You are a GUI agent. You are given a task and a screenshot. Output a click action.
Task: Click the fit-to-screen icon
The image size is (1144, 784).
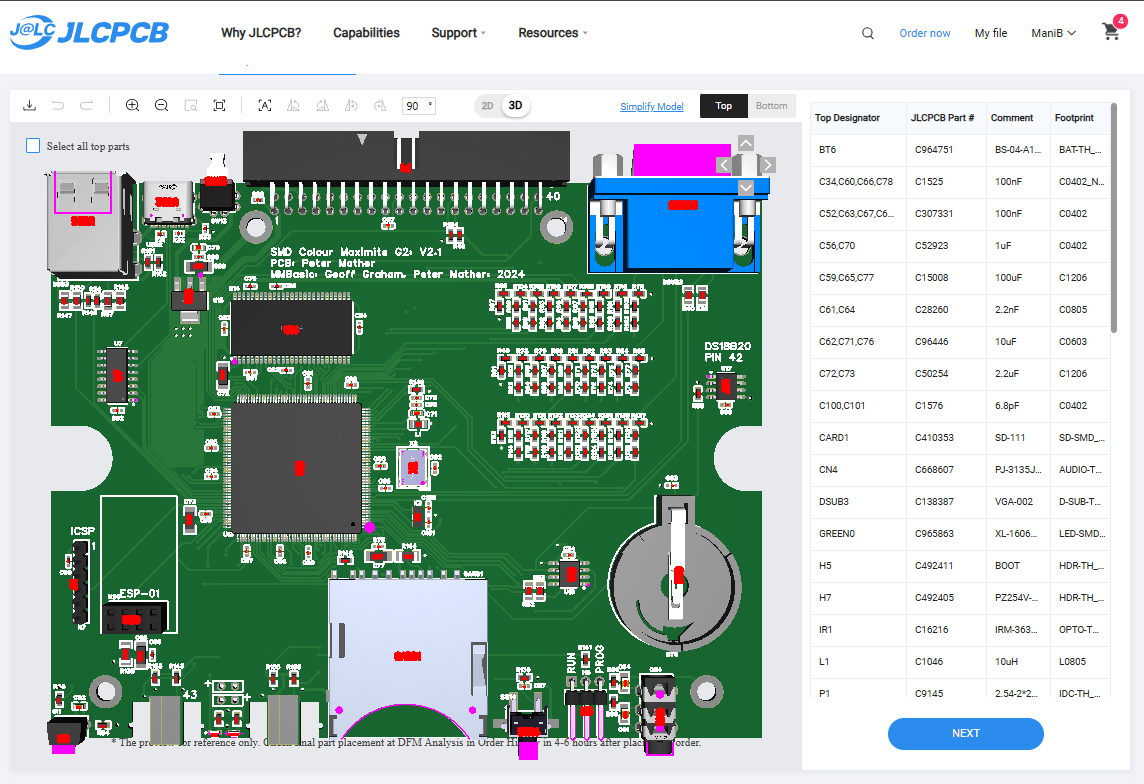pyautogui.click(x=219, y=106)
